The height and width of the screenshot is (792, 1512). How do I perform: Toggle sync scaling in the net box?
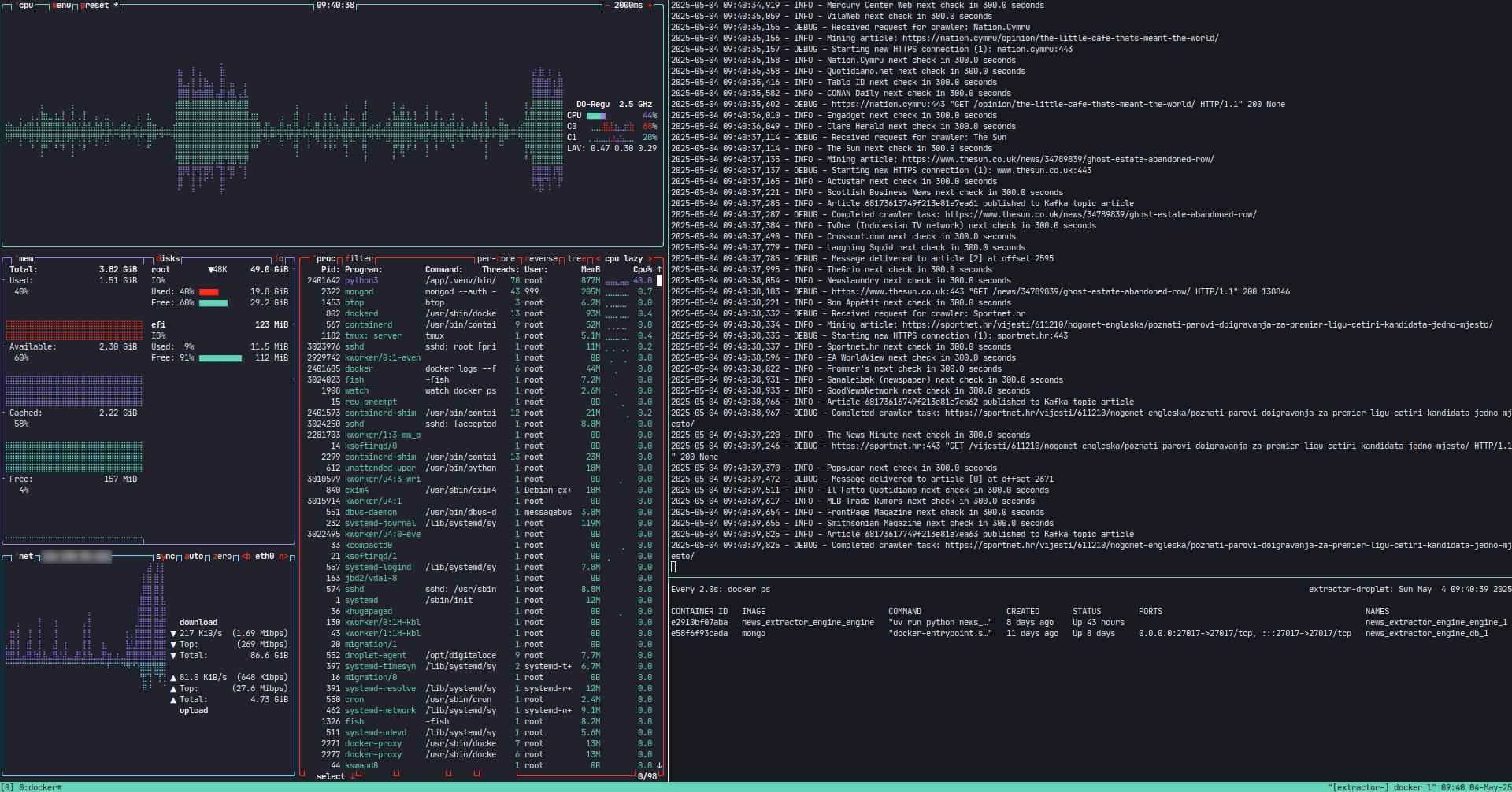(165, 557)
